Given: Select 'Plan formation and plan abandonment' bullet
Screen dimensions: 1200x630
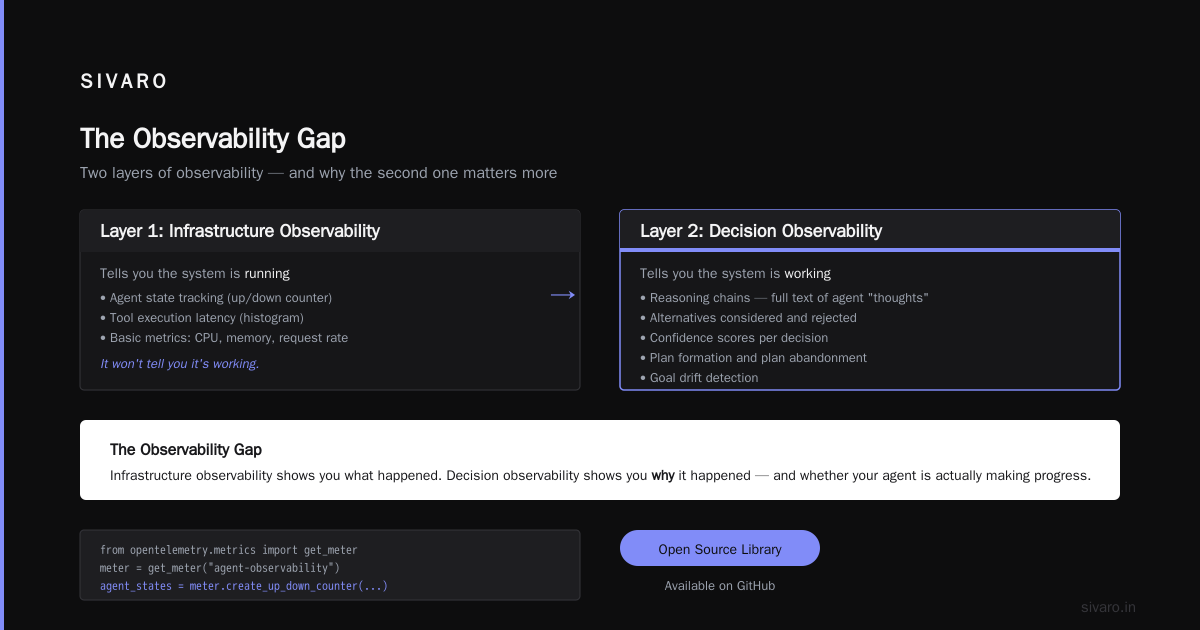Looking at the screenshot, I should pos(753,358).
